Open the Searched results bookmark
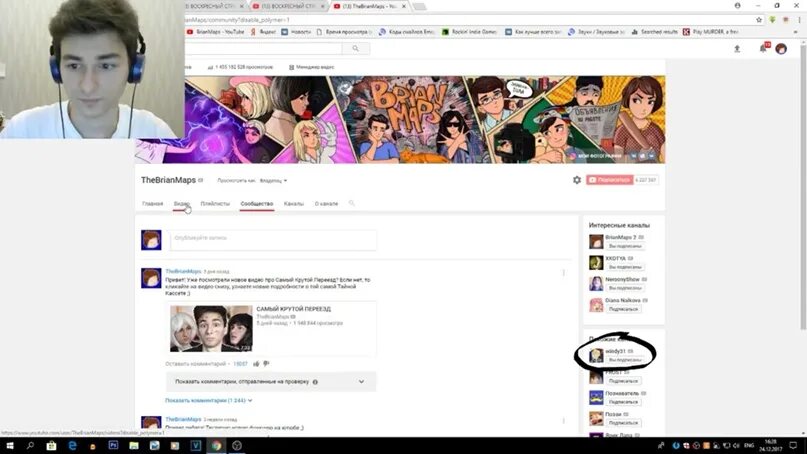The height and width of the screenshot is (454, 807). 654,32
